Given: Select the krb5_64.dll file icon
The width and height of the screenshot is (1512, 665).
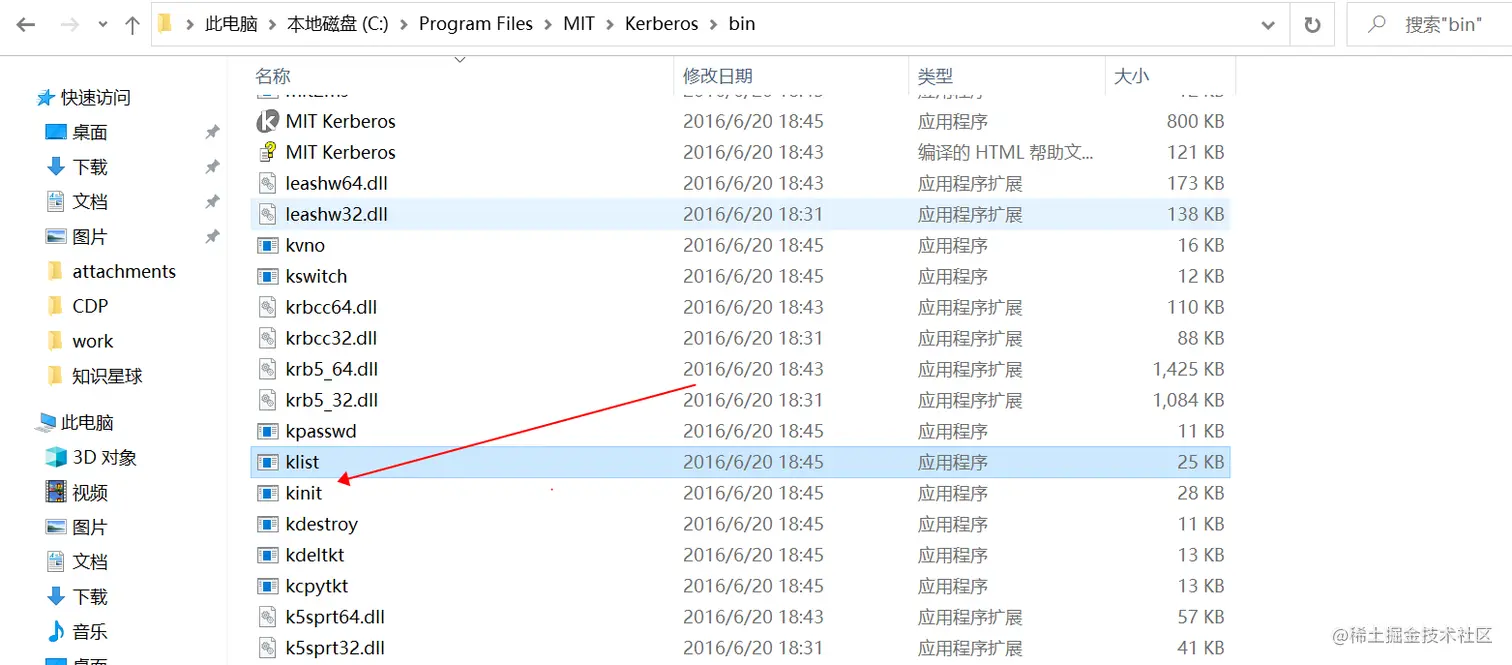Looking at the screenshot, I should pos(267,369).
